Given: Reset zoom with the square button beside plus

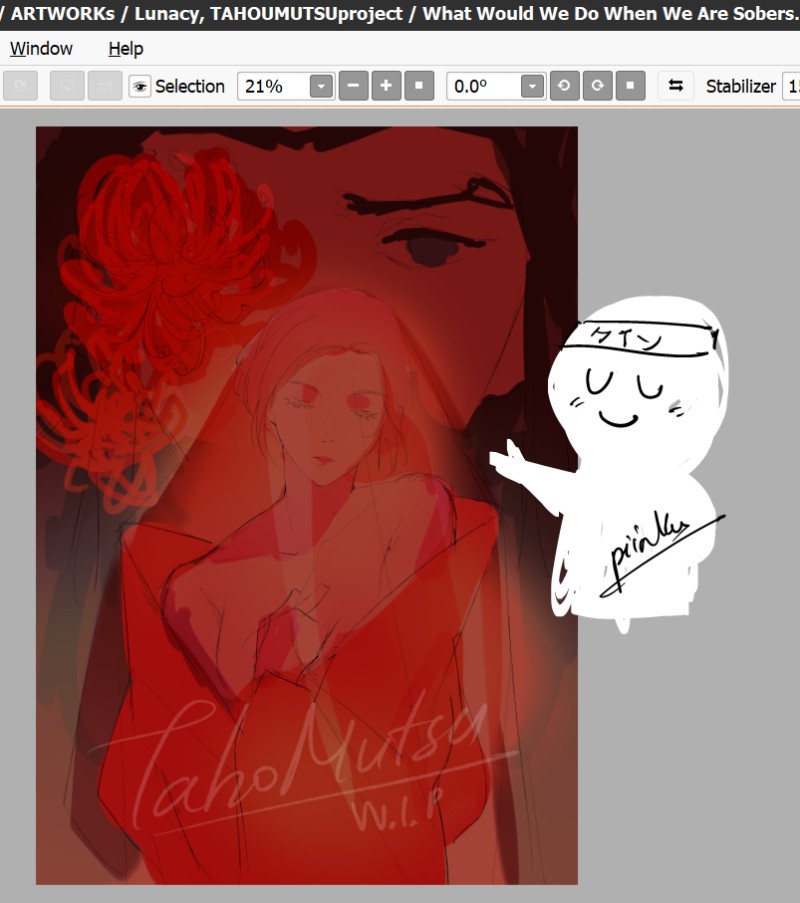Looking at the screenshot, I should (x=419, y=86).
